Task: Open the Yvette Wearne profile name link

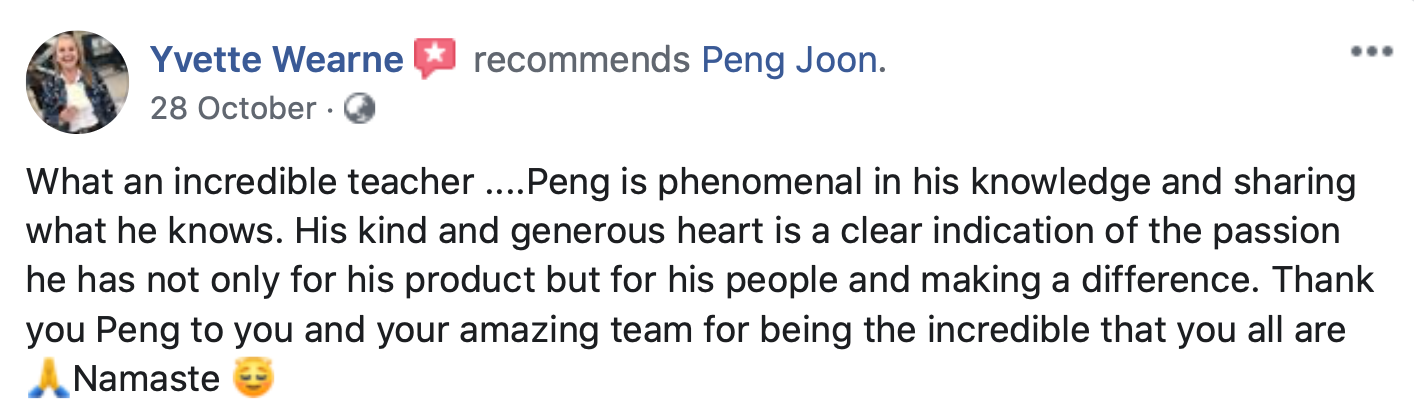Action: click(277, 61)
